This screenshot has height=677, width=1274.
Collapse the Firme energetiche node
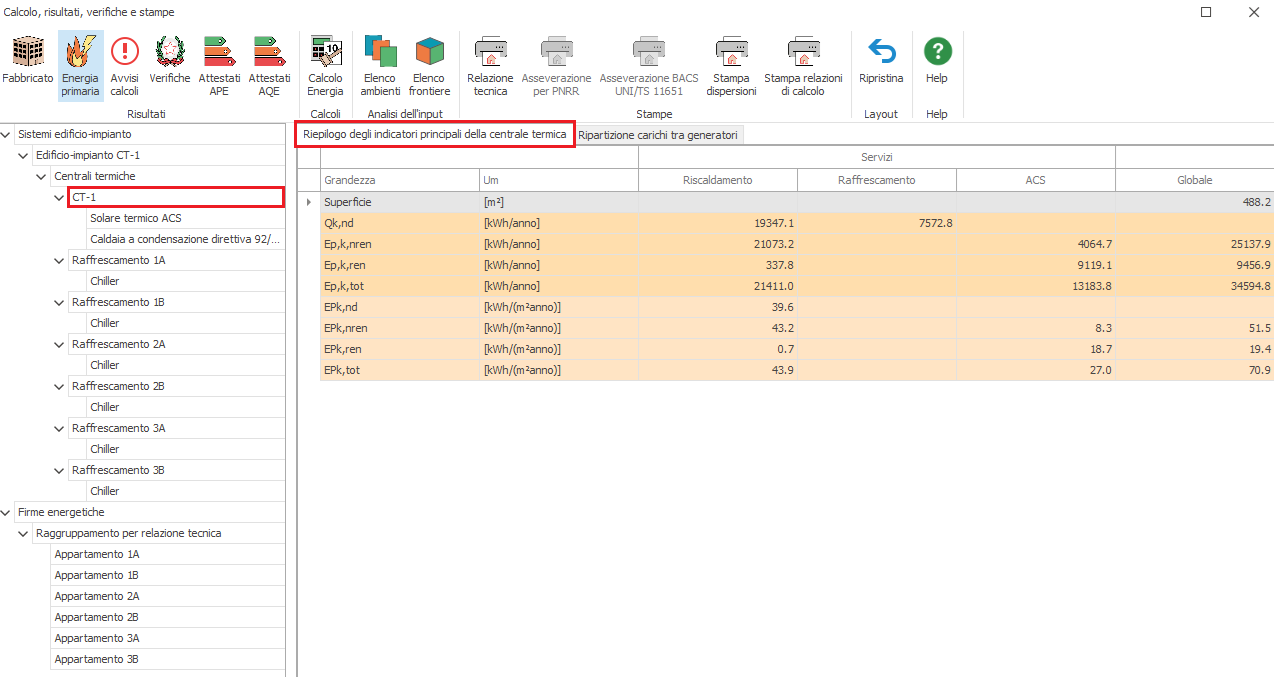8,512
